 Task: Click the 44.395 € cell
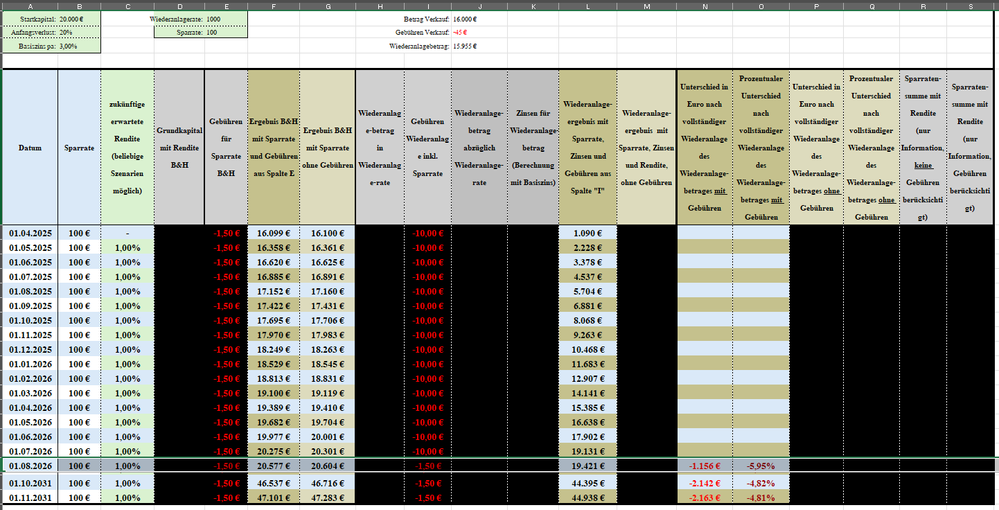point(587,483)
